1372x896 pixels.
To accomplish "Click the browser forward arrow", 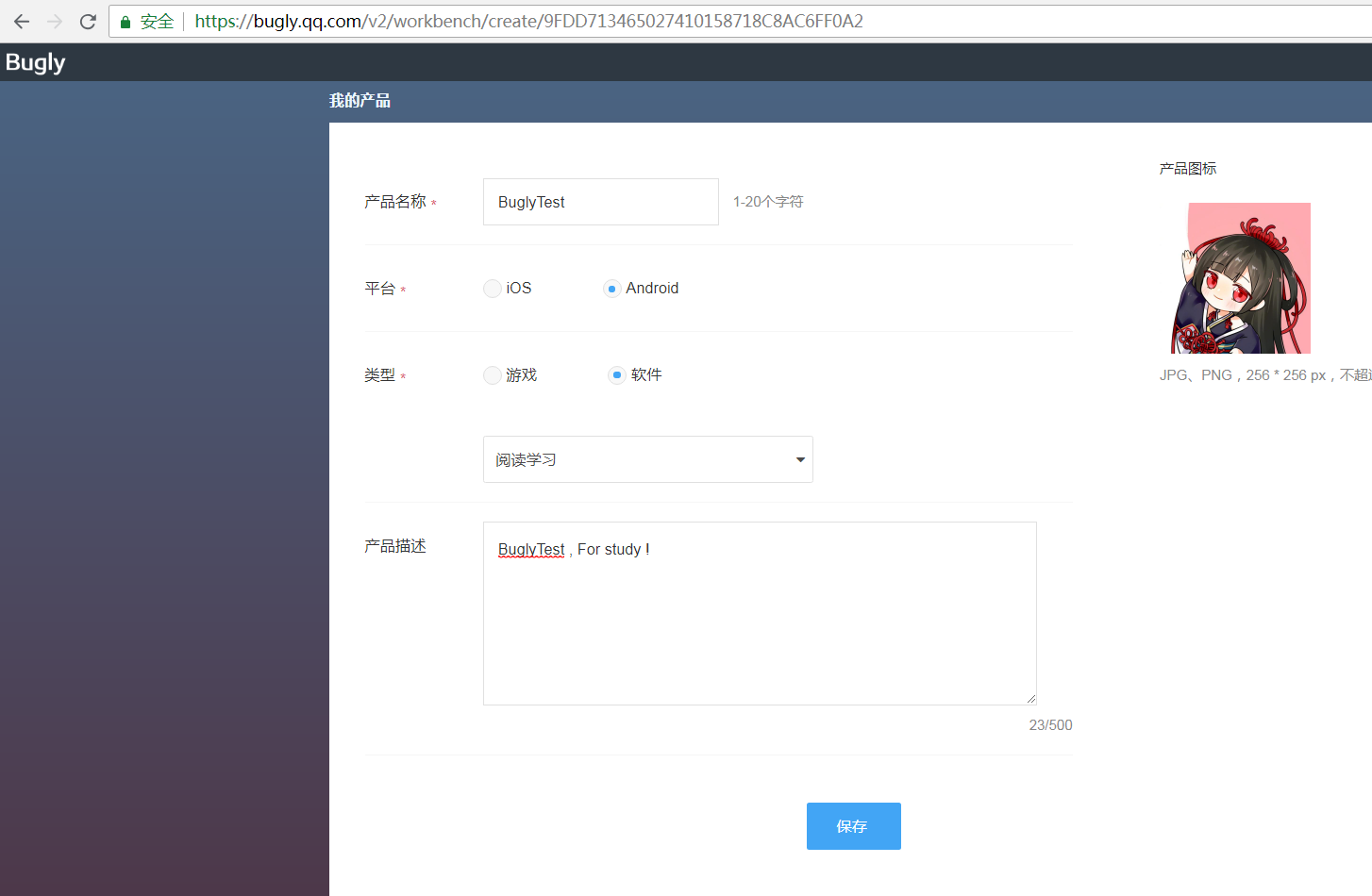I will point(54,21).
